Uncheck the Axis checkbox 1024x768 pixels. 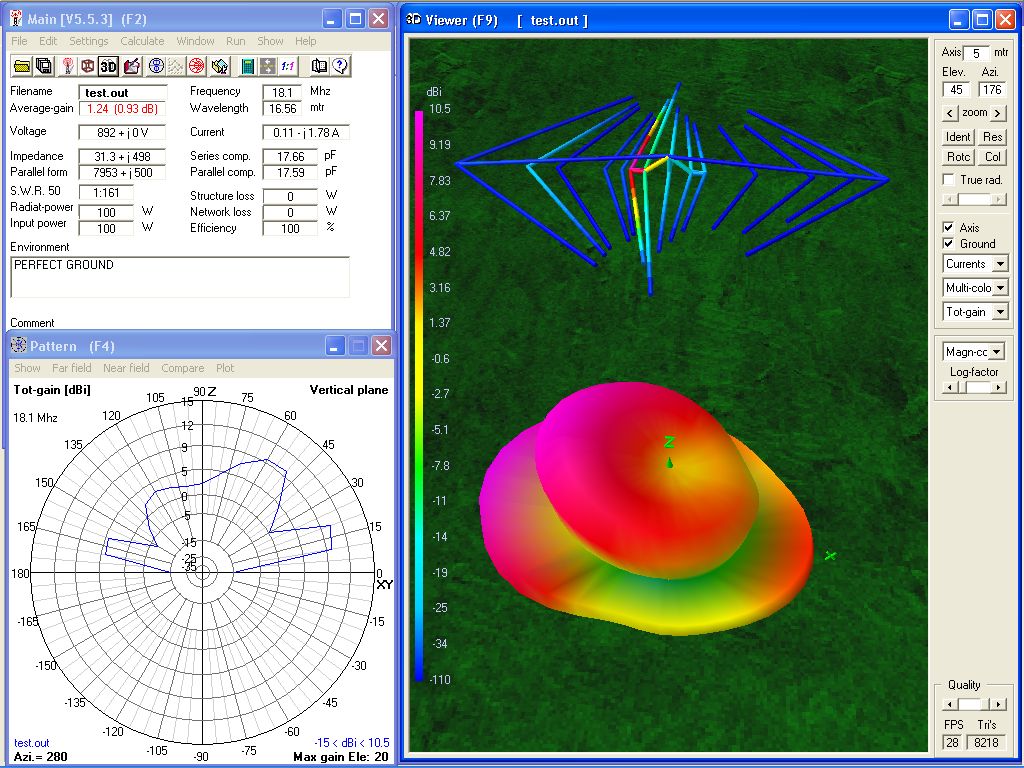[949, 228]
